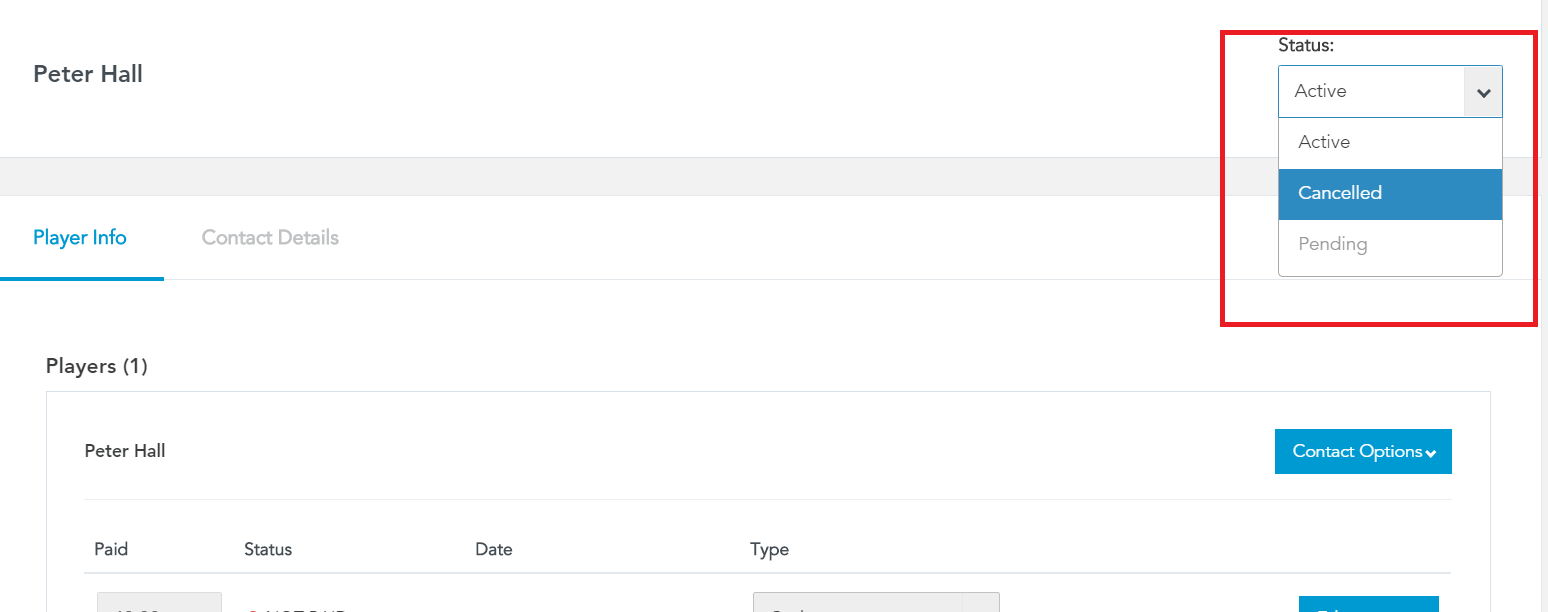Pick the greyed Pending status option
Image resolution: width=1548 pixels, height=612 pixels.
1390,244
